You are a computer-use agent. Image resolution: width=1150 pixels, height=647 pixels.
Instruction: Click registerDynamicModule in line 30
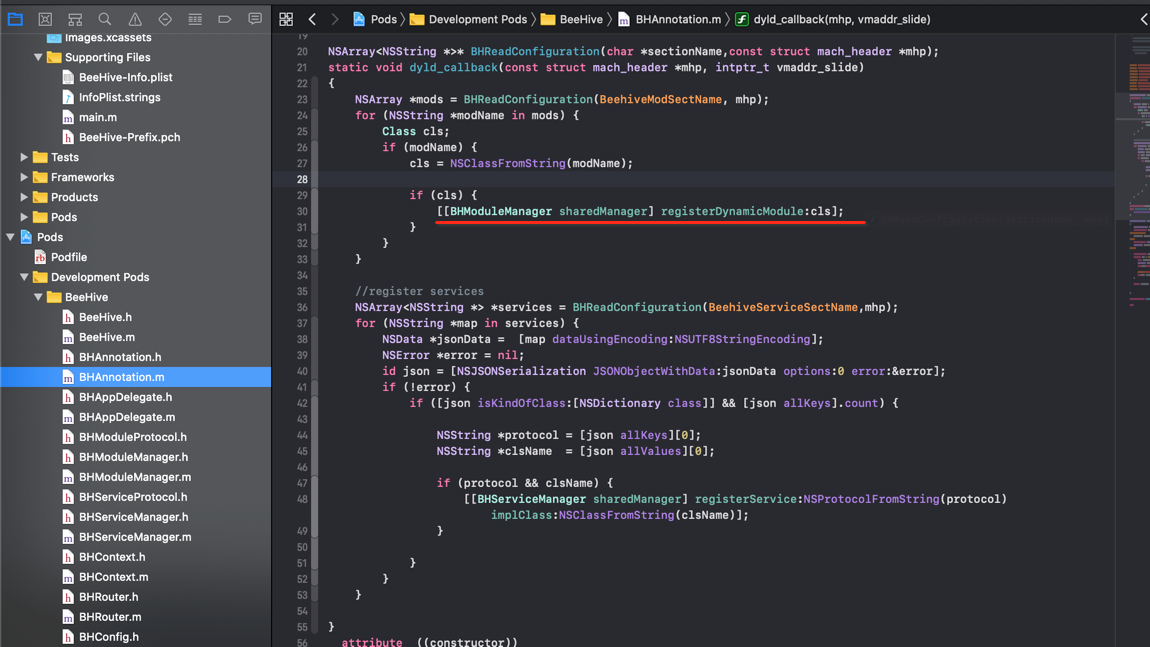click(732, 211)
